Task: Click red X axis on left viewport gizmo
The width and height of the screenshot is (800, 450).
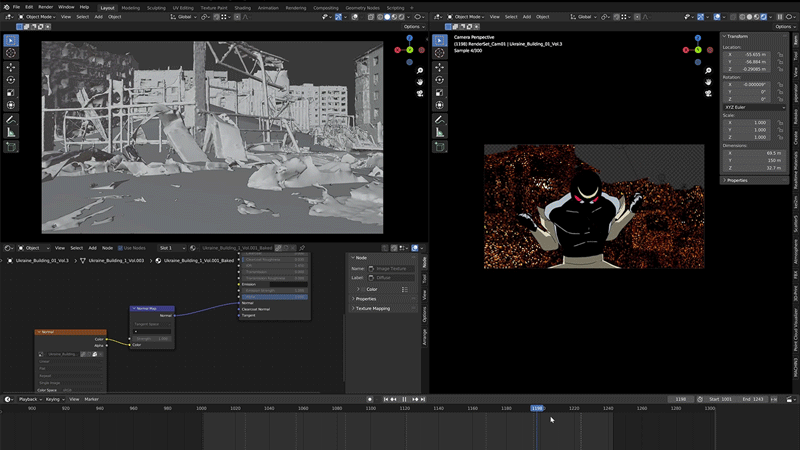Action: point(397,50)
